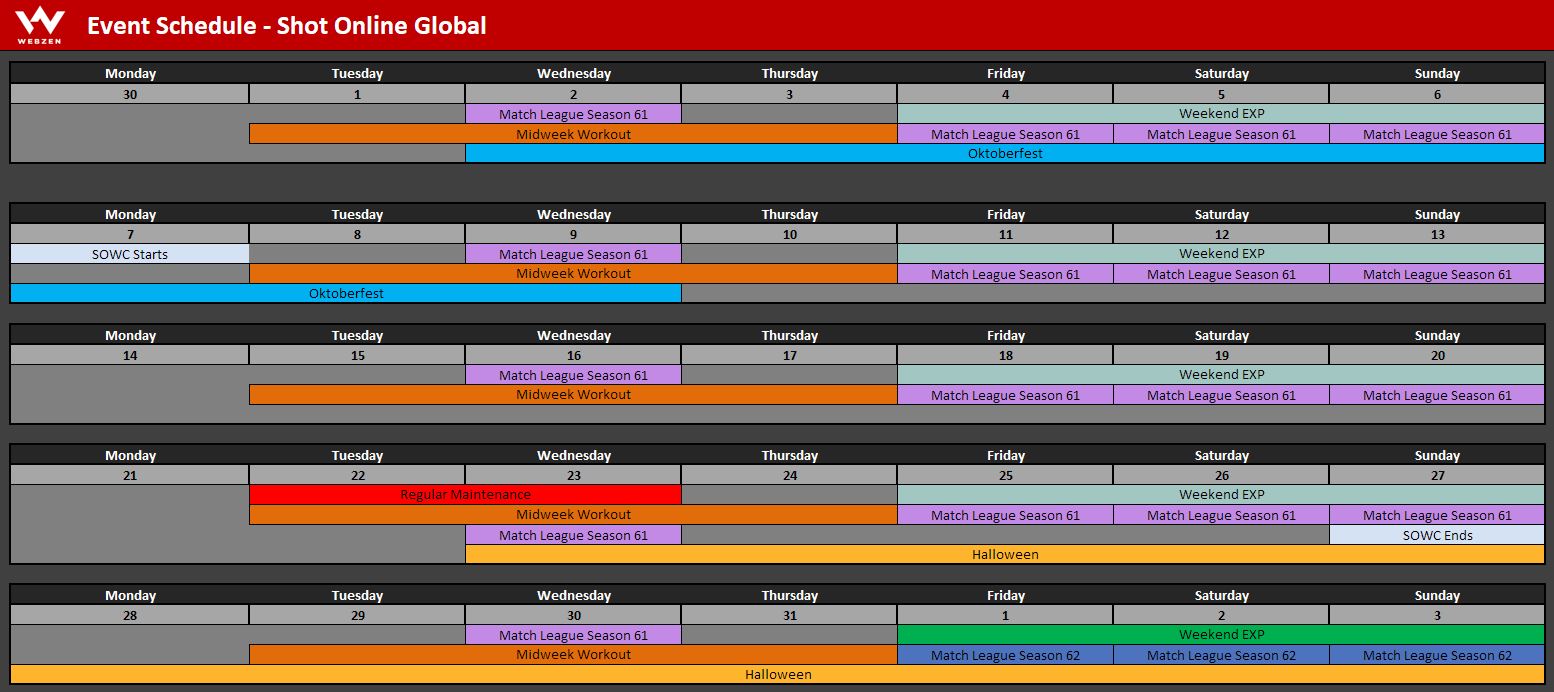This screenshot has height=692, width=1554.
Task: Select the date cell 22 under Tuesday
Action: click(357, 475)
